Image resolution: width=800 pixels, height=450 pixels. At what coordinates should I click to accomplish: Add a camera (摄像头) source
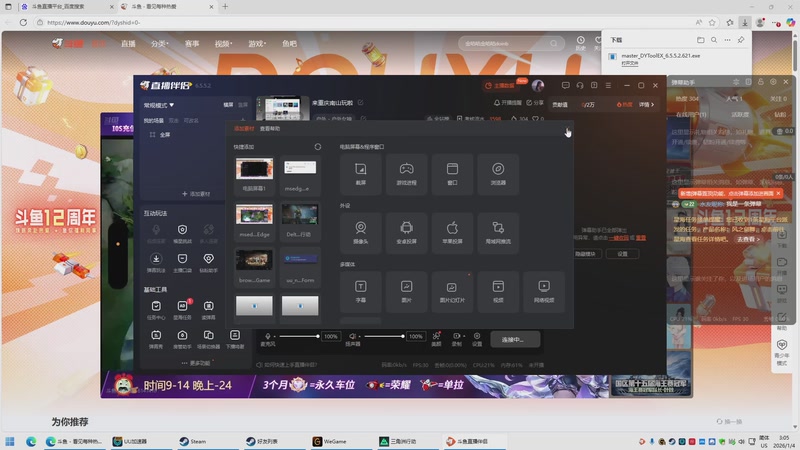pyautogui.click(x=360, y=233)
